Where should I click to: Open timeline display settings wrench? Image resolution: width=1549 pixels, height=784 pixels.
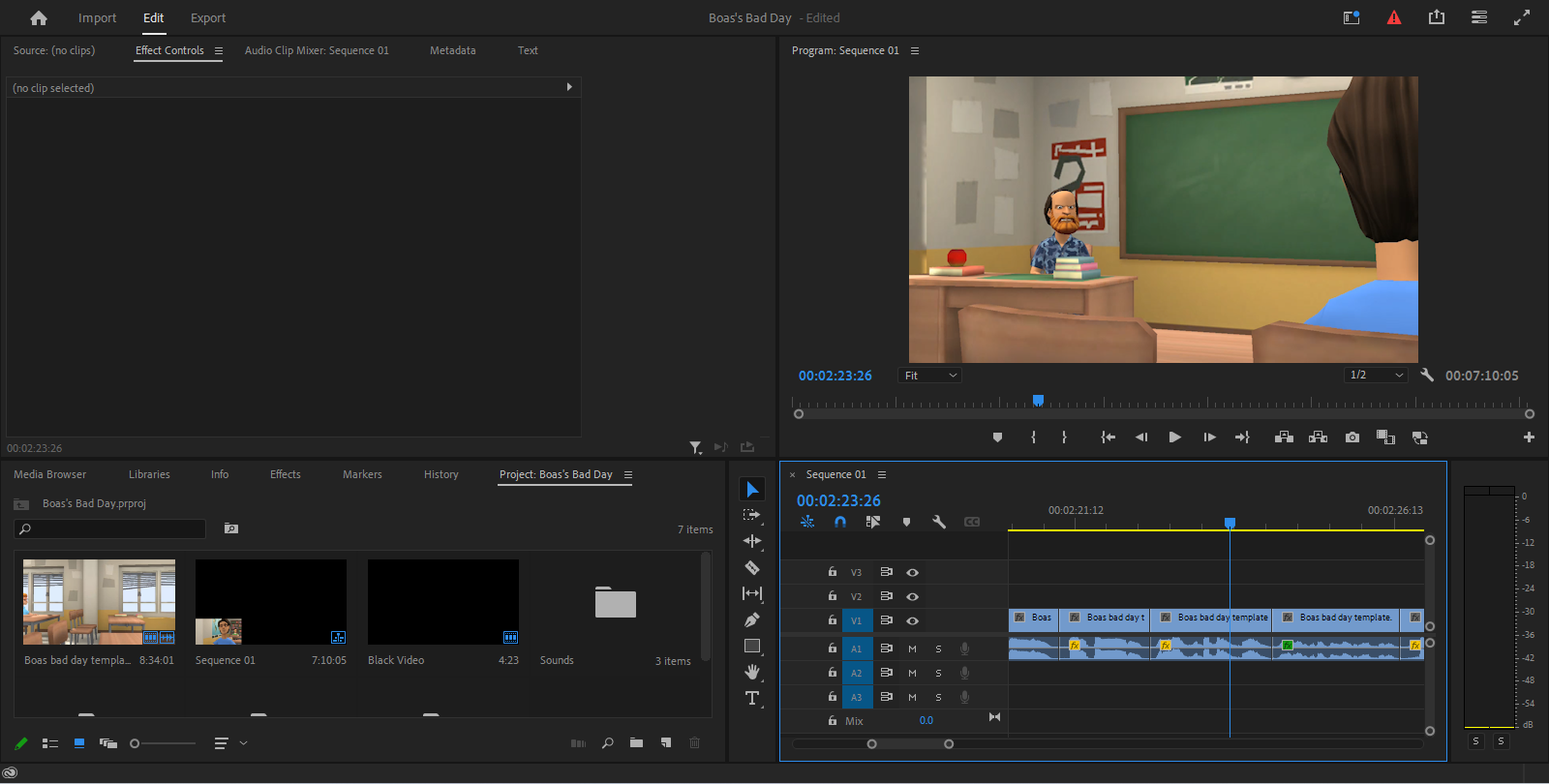click(938, 522)
